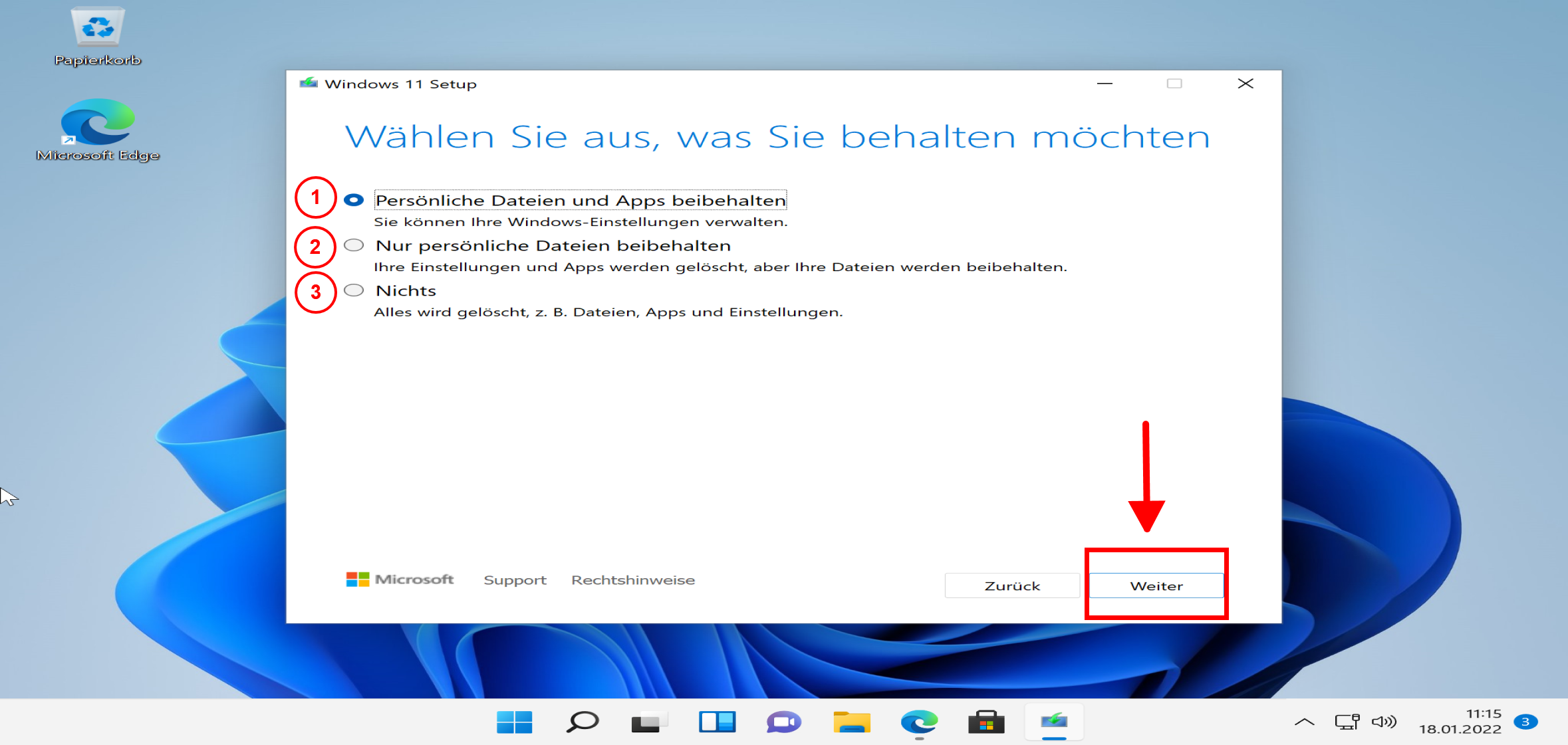Open the Support link
This screenshot has height=745, width=1568.
pyautogui.click(x=515, y=580)
